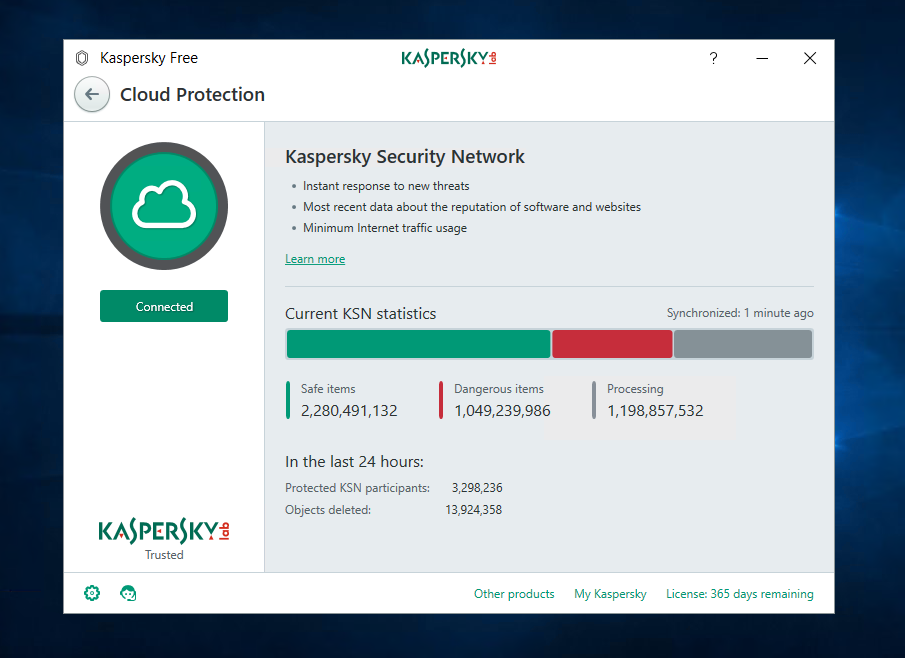
Task: Open the My Kaspersky link
Action: click(610, 594)
